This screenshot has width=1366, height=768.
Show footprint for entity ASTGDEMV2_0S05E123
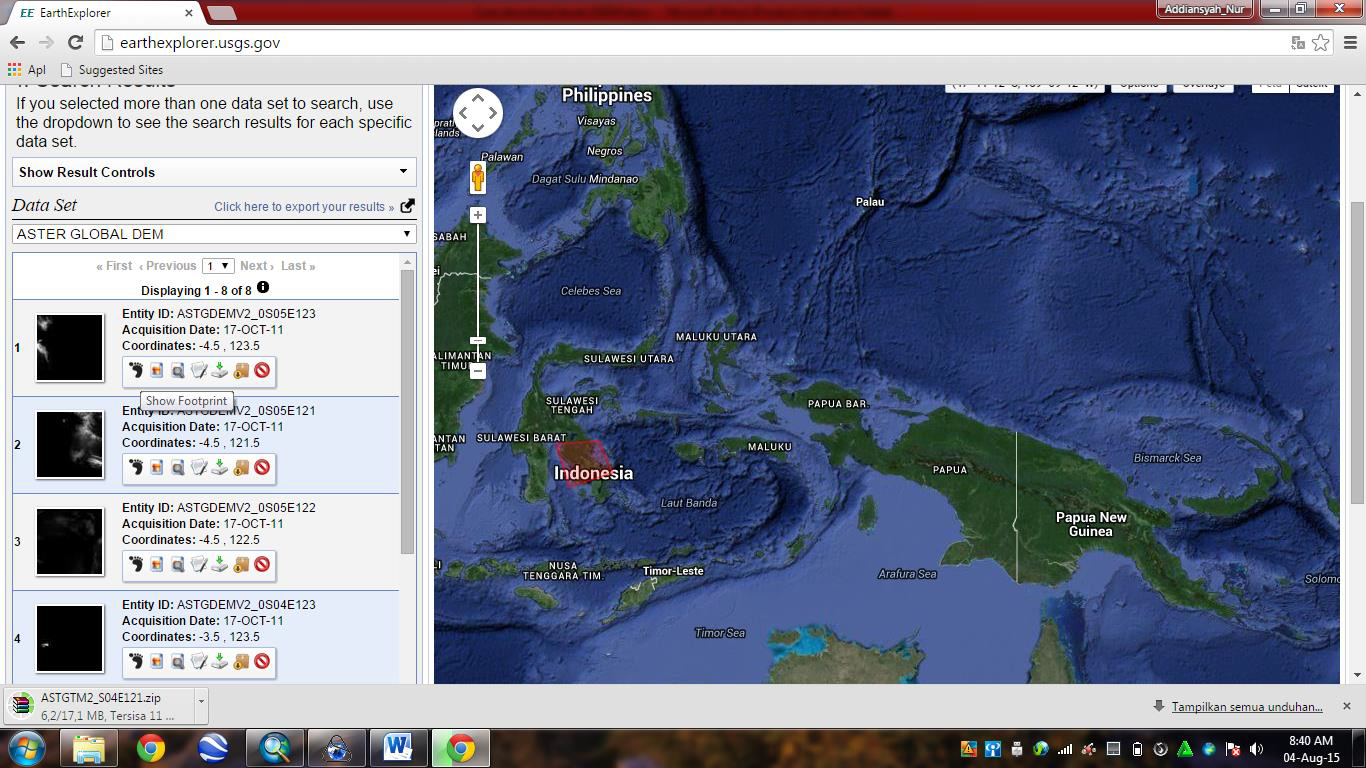pos(136,371)
